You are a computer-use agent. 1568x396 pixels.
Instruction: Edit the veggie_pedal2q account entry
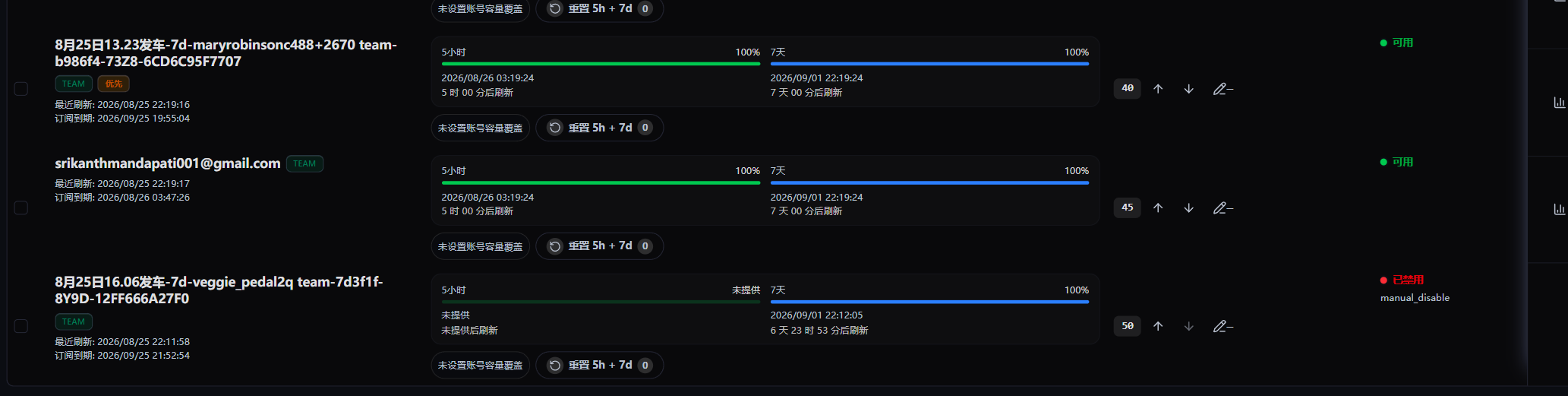pos(1223,326)
